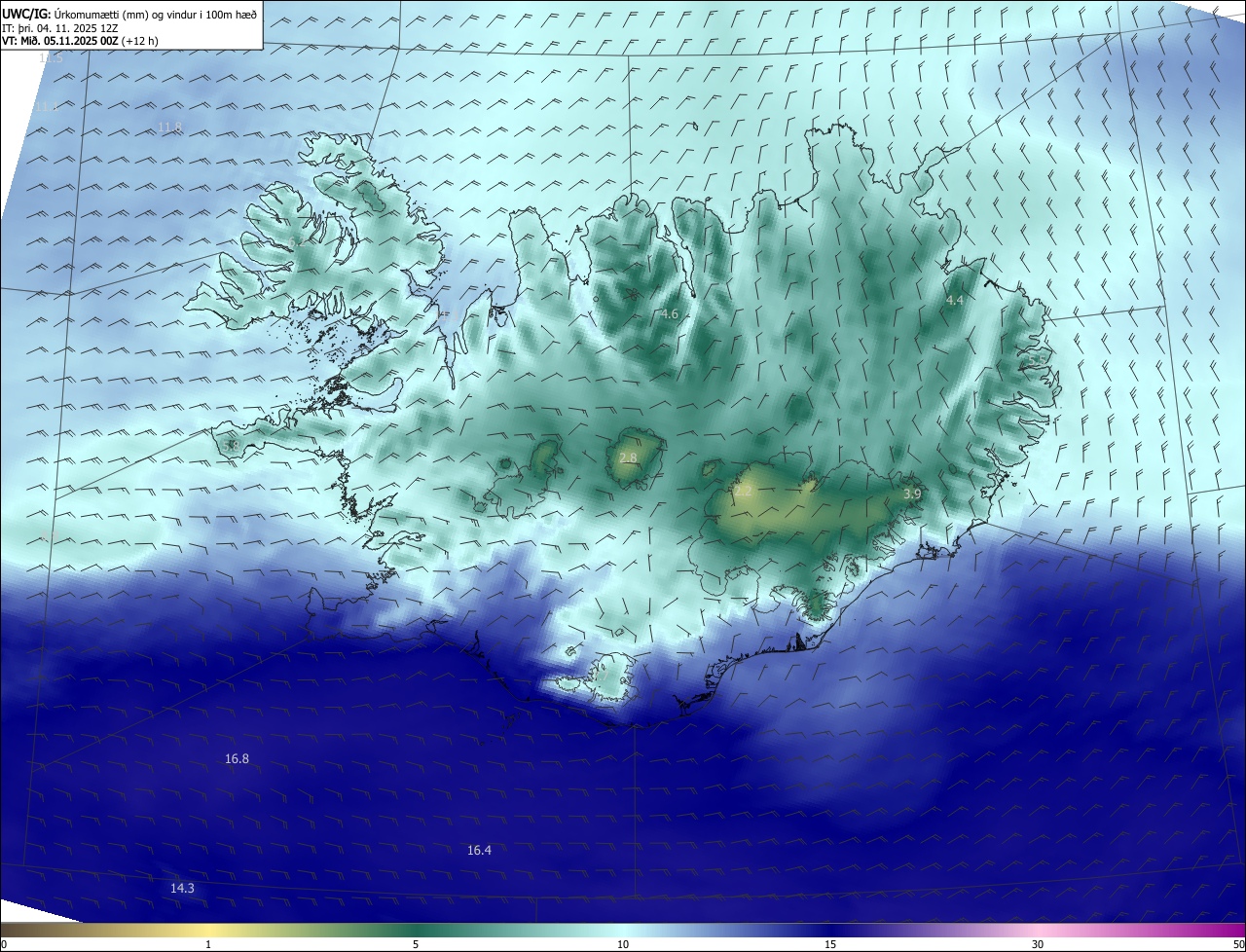Click the 2.2 value on Vatnajökull glacier

[743, 491]
